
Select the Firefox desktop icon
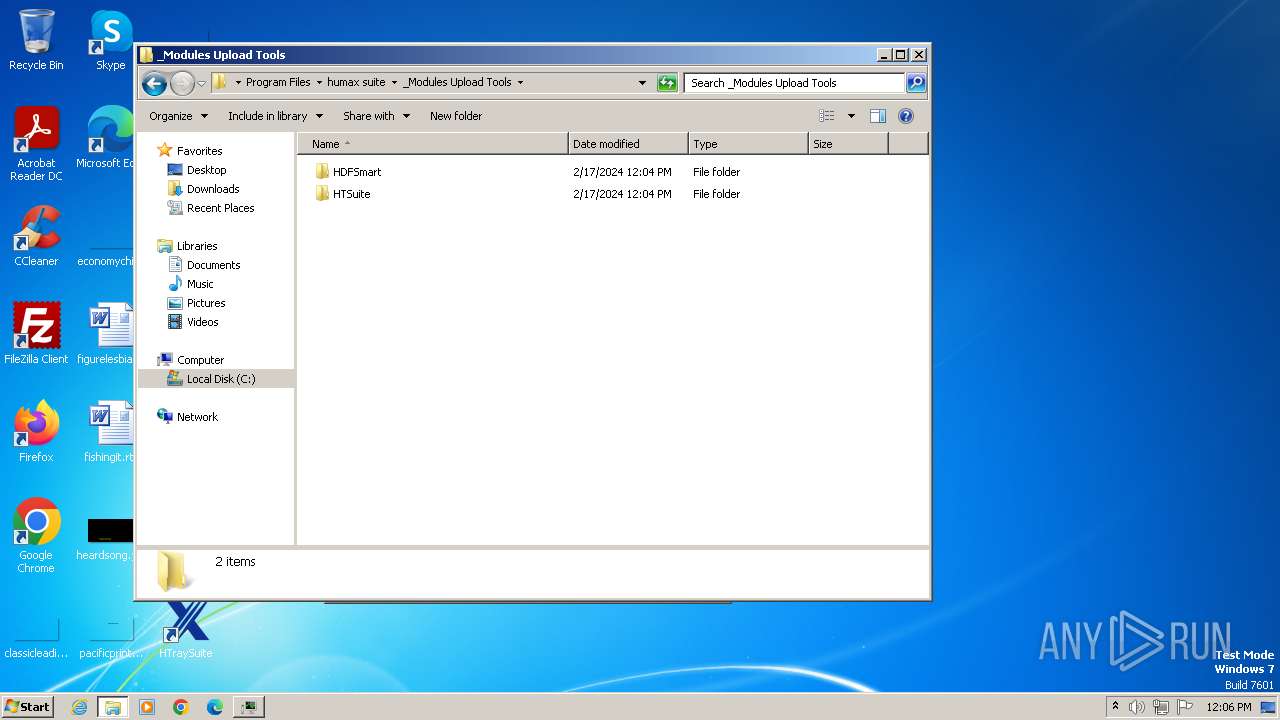point(36,432)
